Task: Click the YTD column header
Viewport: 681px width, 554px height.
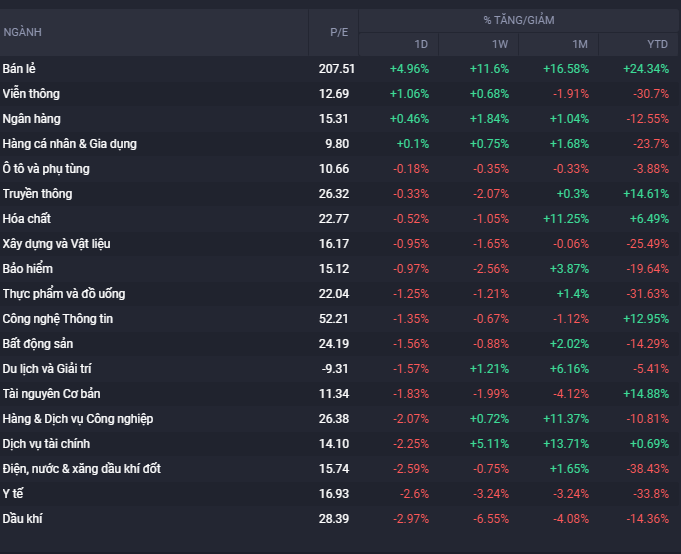Action: tap(657, 44)
